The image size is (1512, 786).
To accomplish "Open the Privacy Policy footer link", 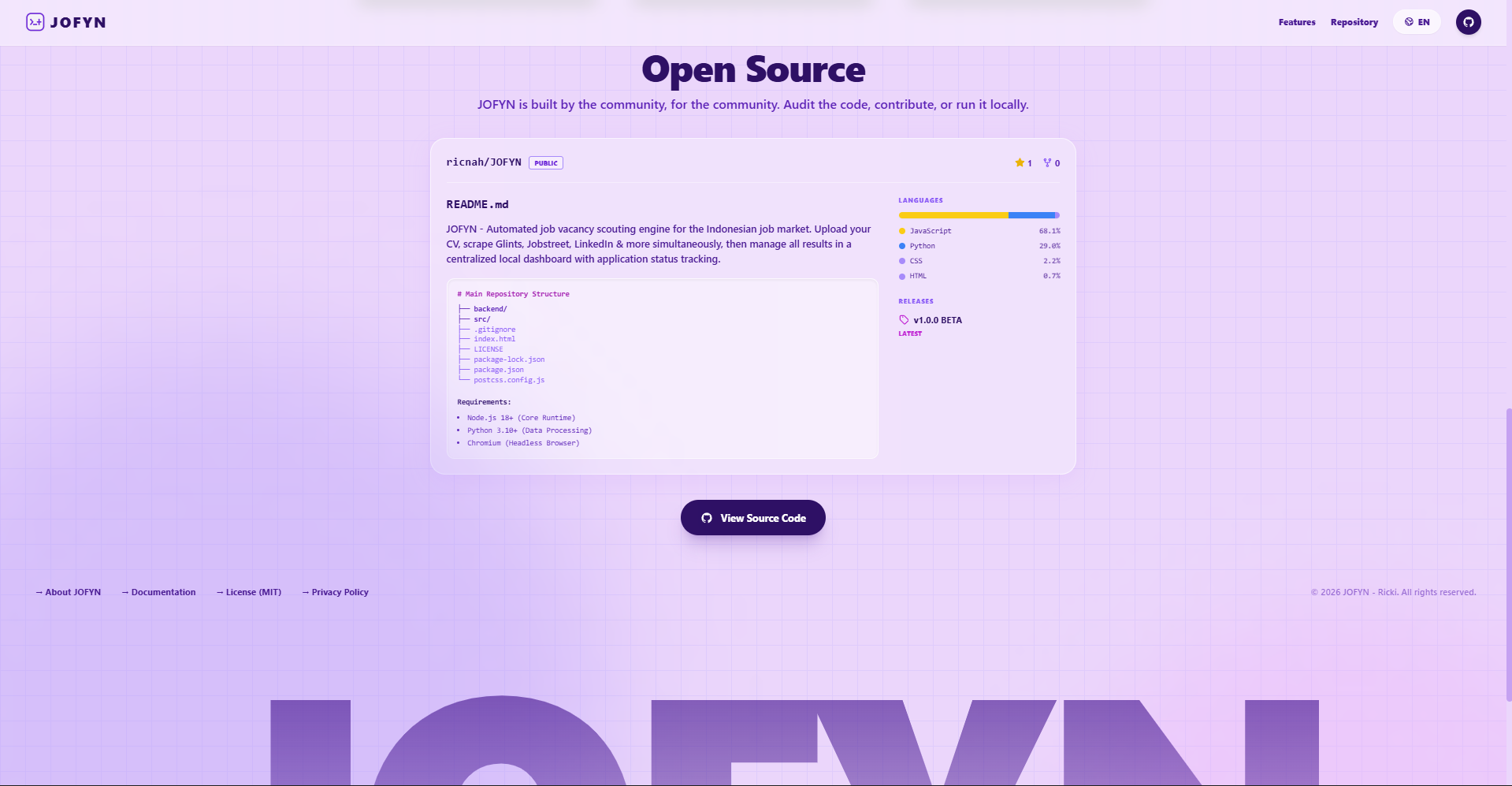I will click(335, 592).
